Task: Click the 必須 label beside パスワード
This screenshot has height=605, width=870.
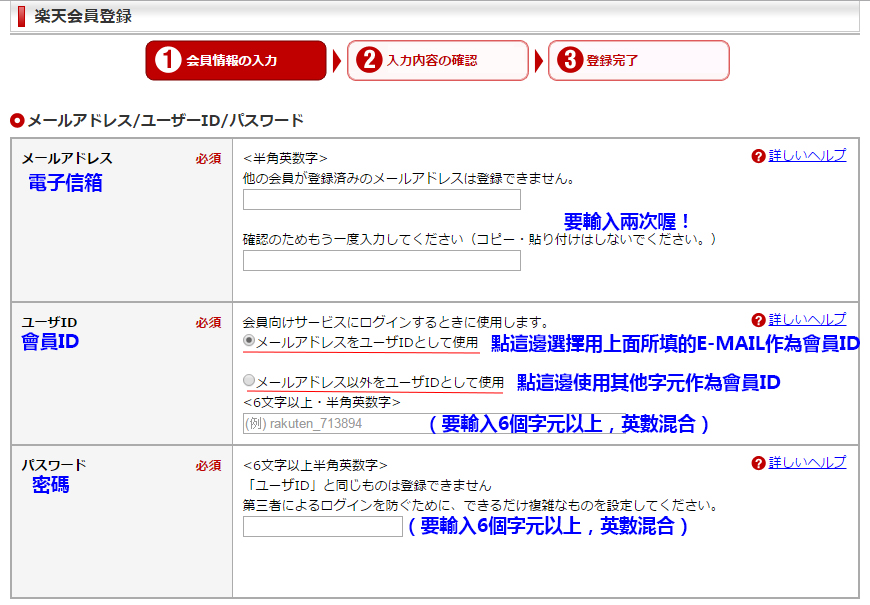Action: pos(209,466)
